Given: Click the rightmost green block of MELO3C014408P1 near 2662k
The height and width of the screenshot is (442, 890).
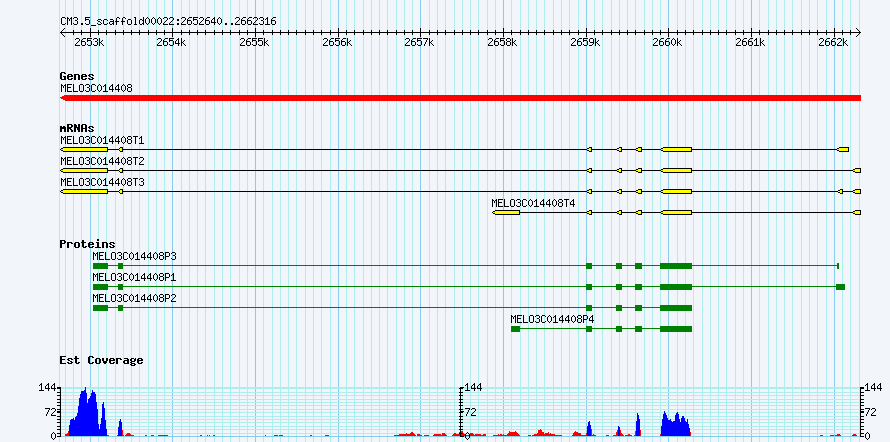Looking at the screenshot, I should pyautogui.click(x=840, y=287).
